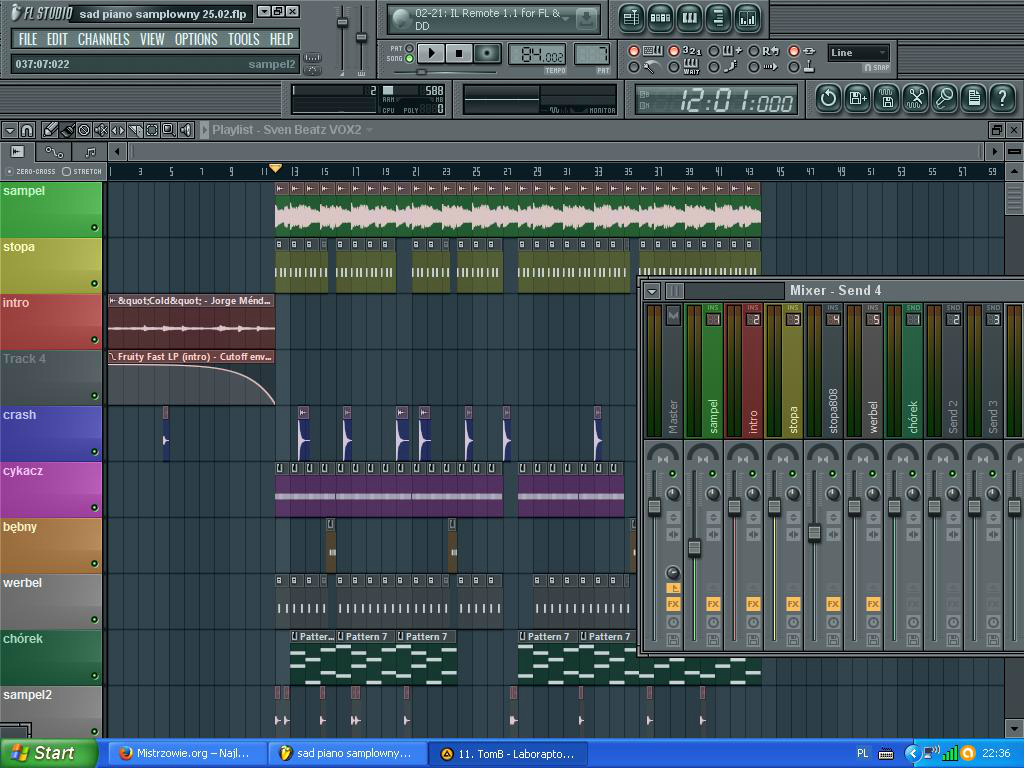The image size is (1024, 768).
Task: Click the floppy save icon on Master strip
Action: [x=673, y=640]
